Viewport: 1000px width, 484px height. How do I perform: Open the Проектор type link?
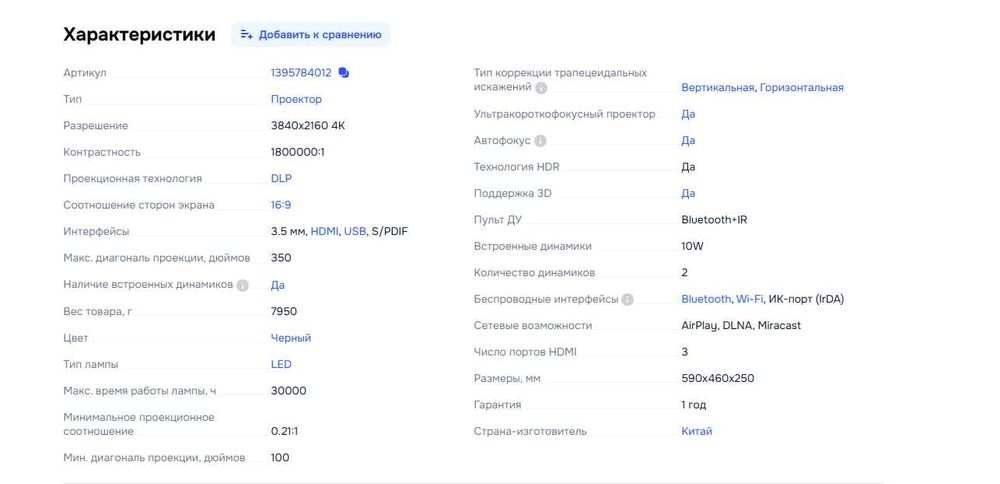(x=296, y=99)
